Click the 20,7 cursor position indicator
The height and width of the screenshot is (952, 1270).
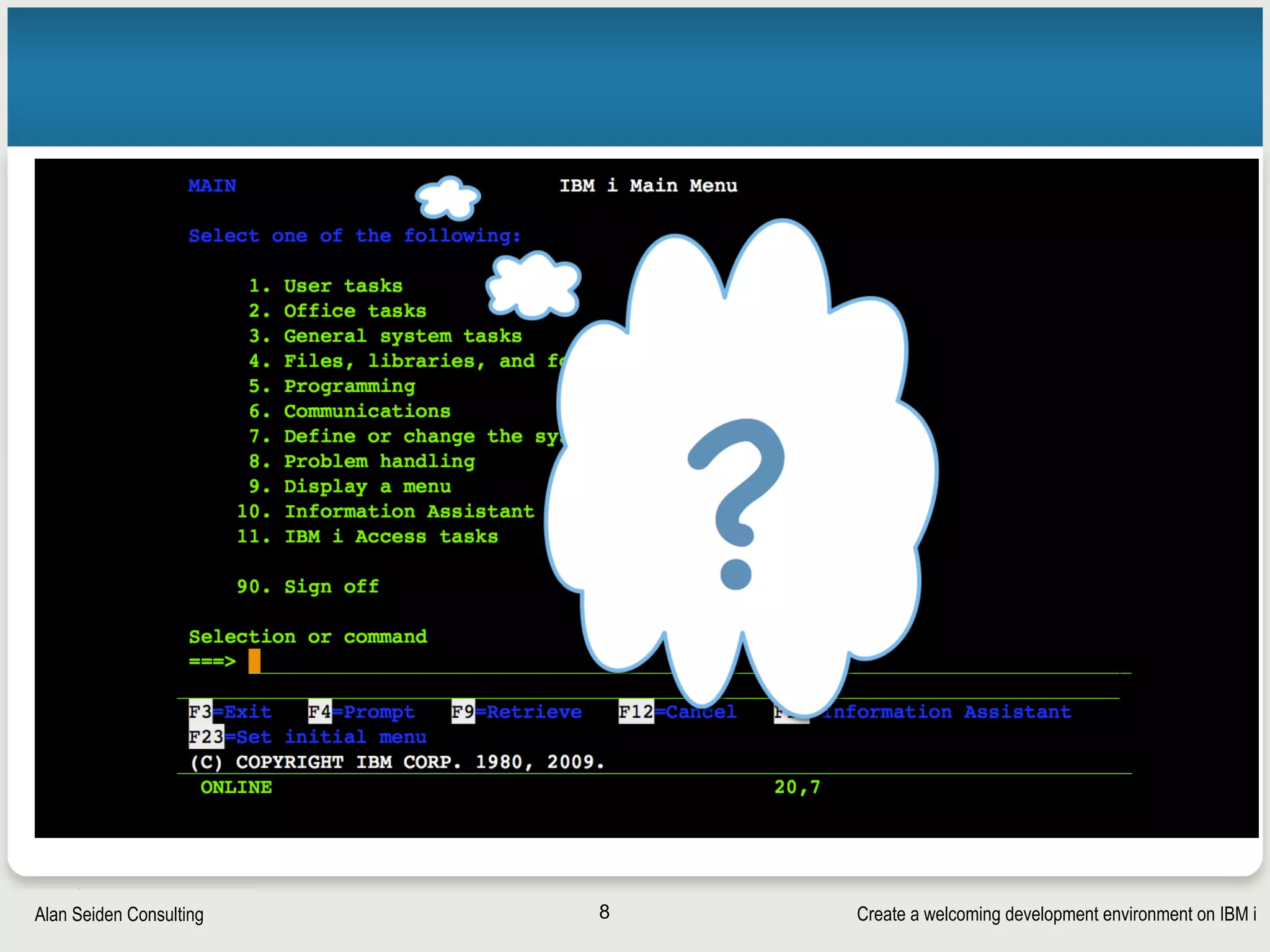797,787
